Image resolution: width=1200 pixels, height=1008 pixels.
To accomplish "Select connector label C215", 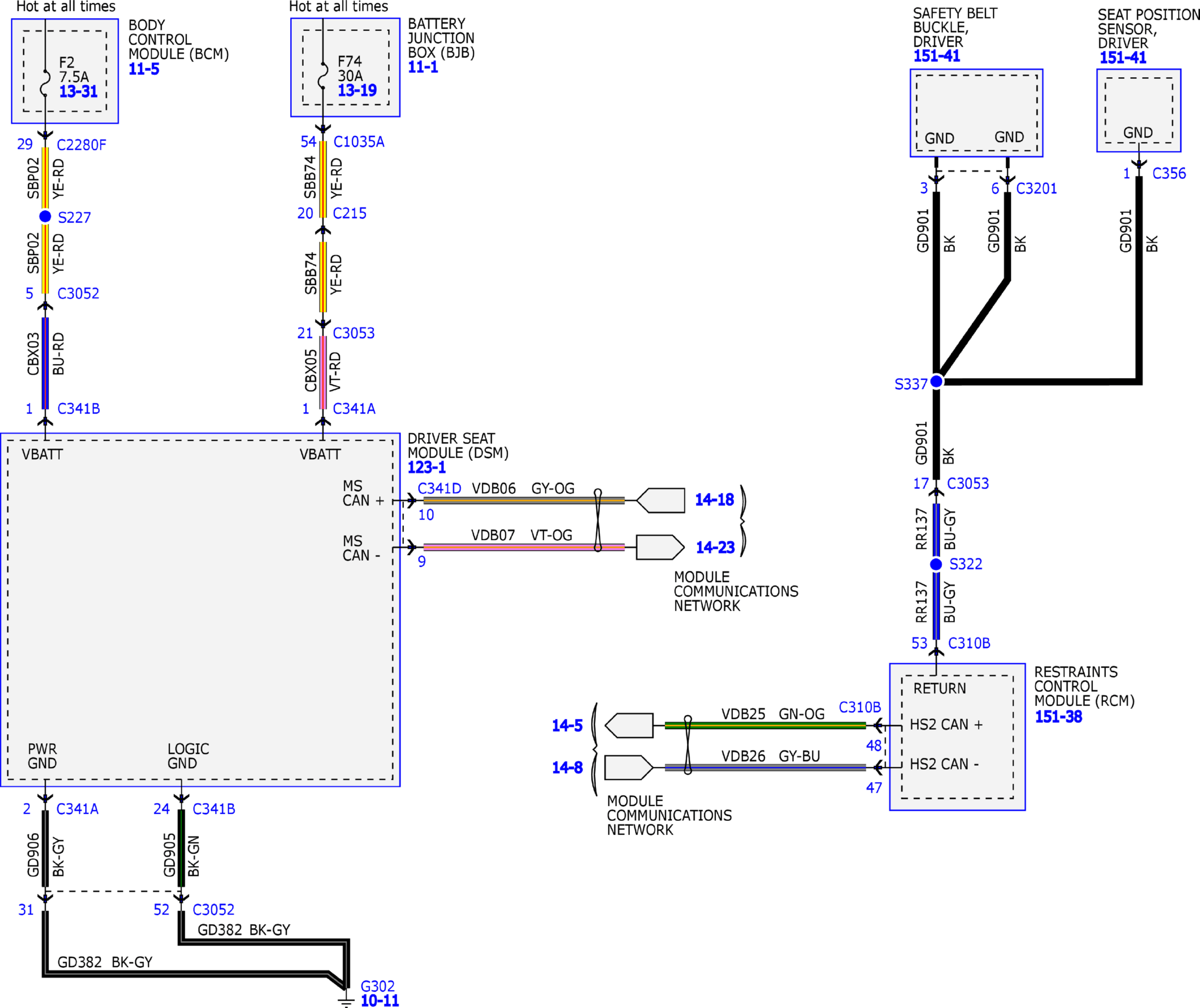I will pos(350,214).
